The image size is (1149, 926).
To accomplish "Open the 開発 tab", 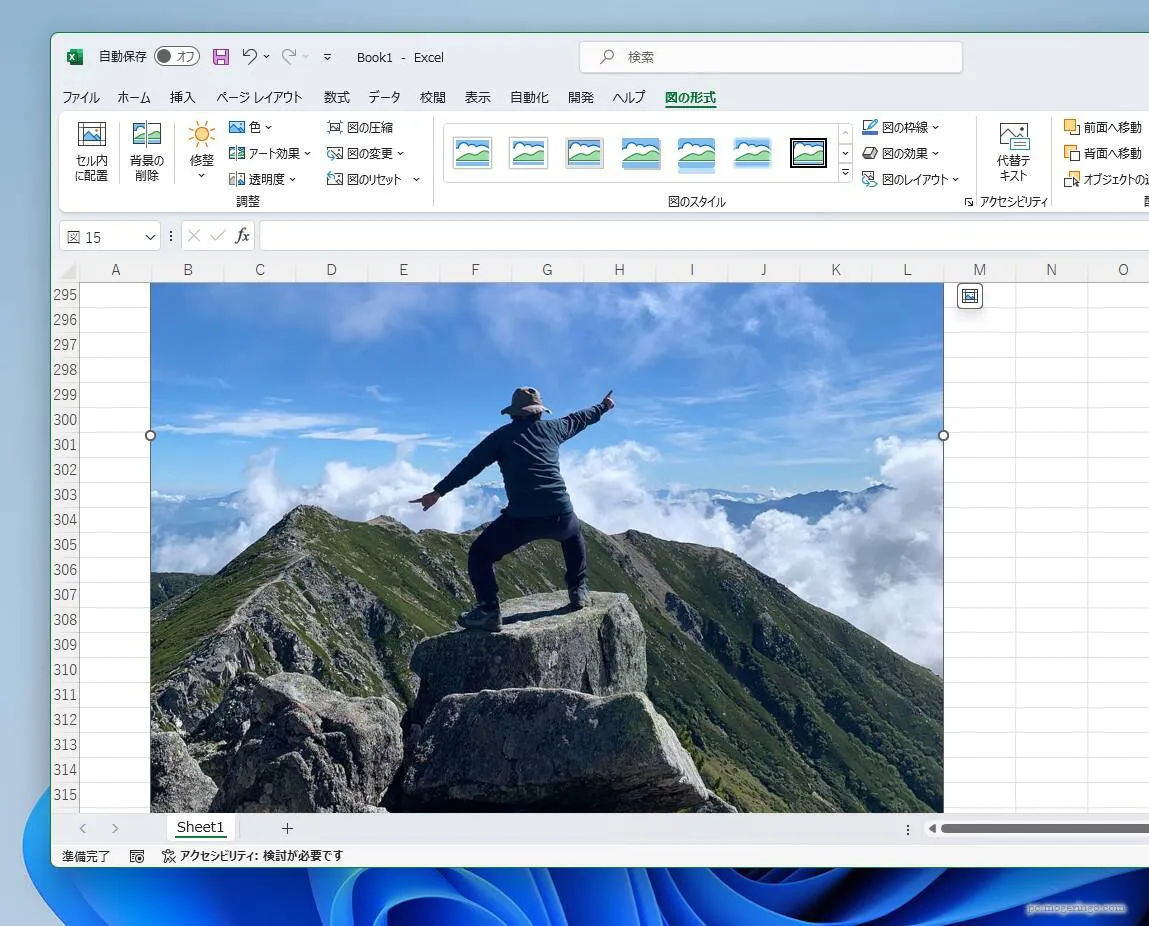I will pyautogui.click(x=580, y=97).
